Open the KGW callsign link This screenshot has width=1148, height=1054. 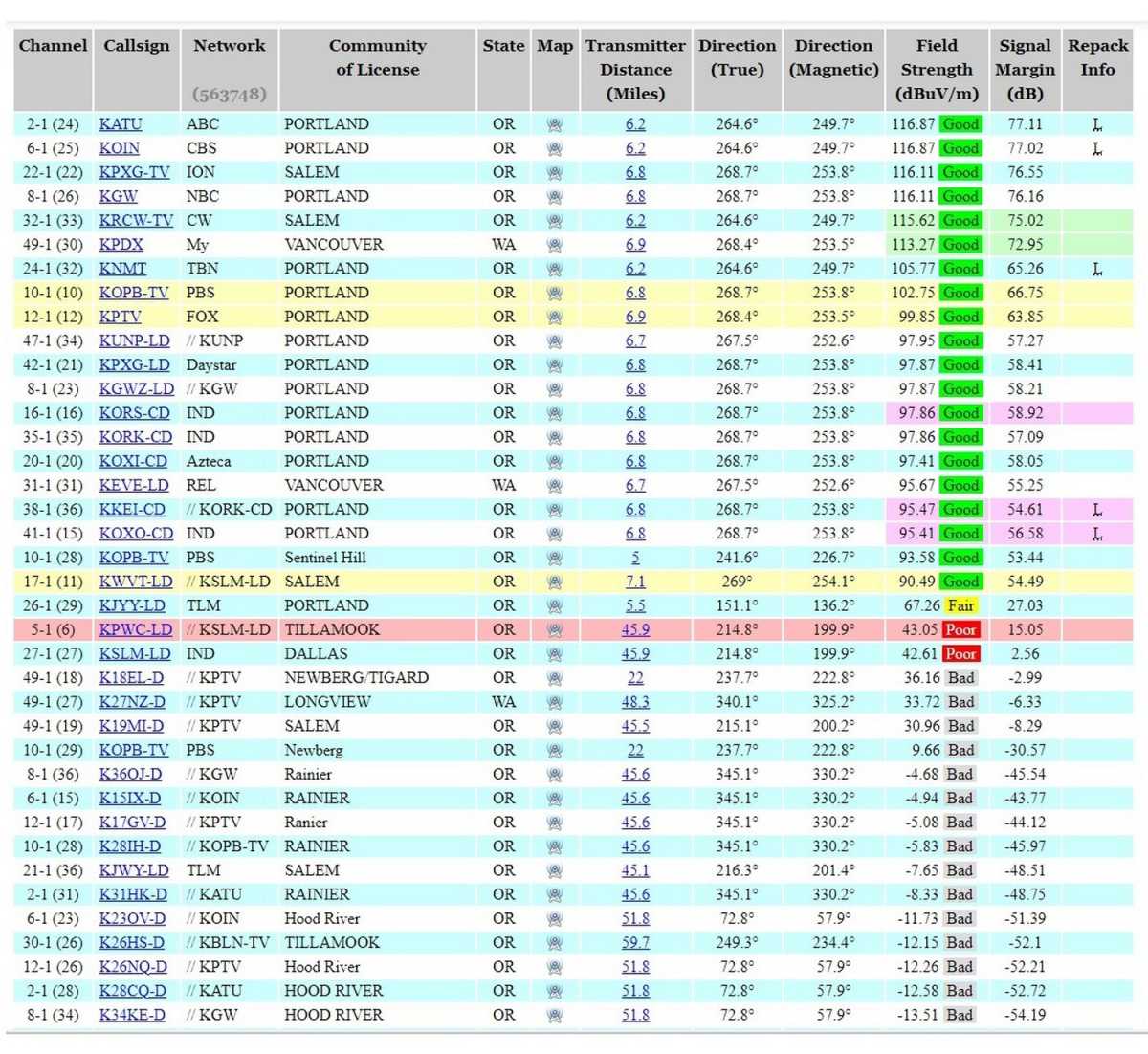(x=118, y=196)
